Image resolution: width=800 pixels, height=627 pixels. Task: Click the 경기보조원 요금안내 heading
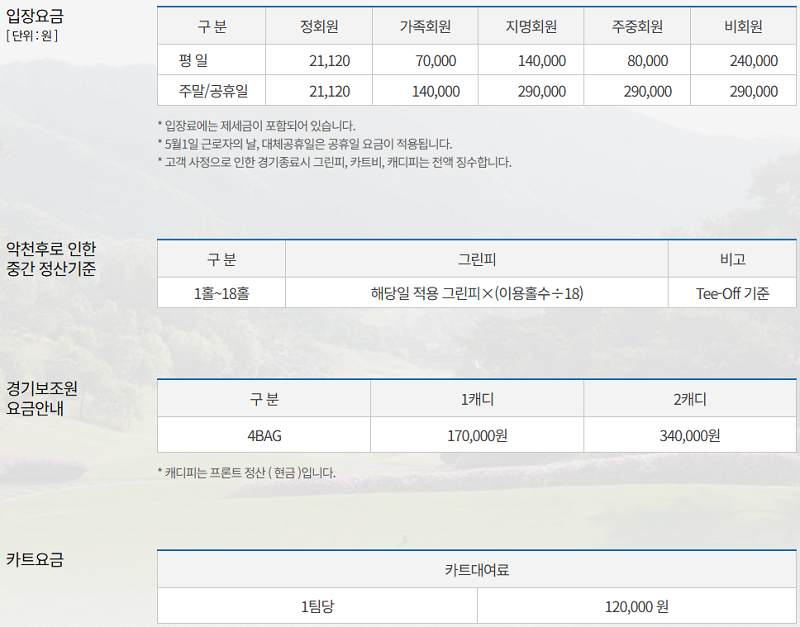41,397
